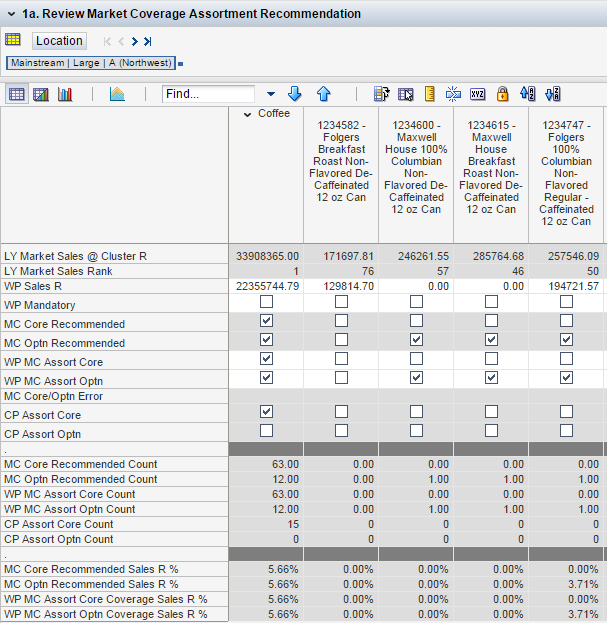Open the Find options dropdown arrow

pyautogui.click(x=271, y=94)
